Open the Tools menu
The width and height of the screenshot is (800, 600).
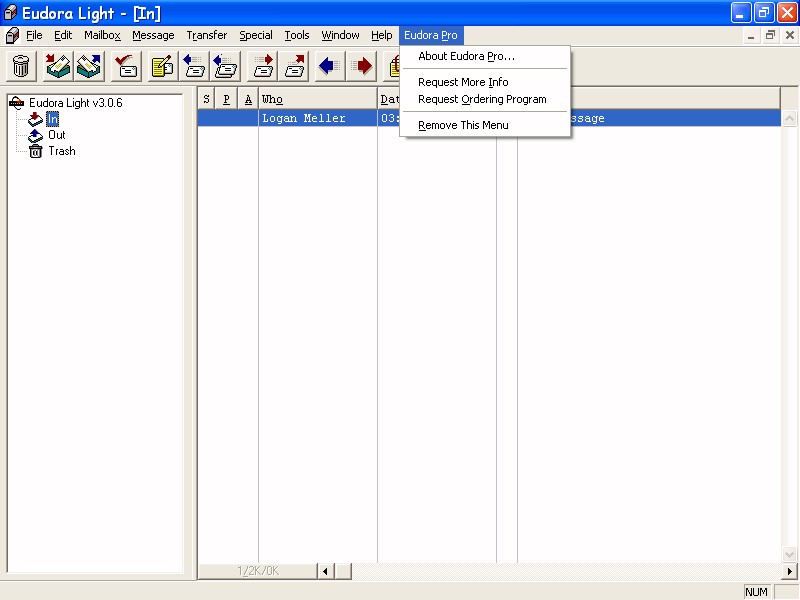[x=297, y=35]
